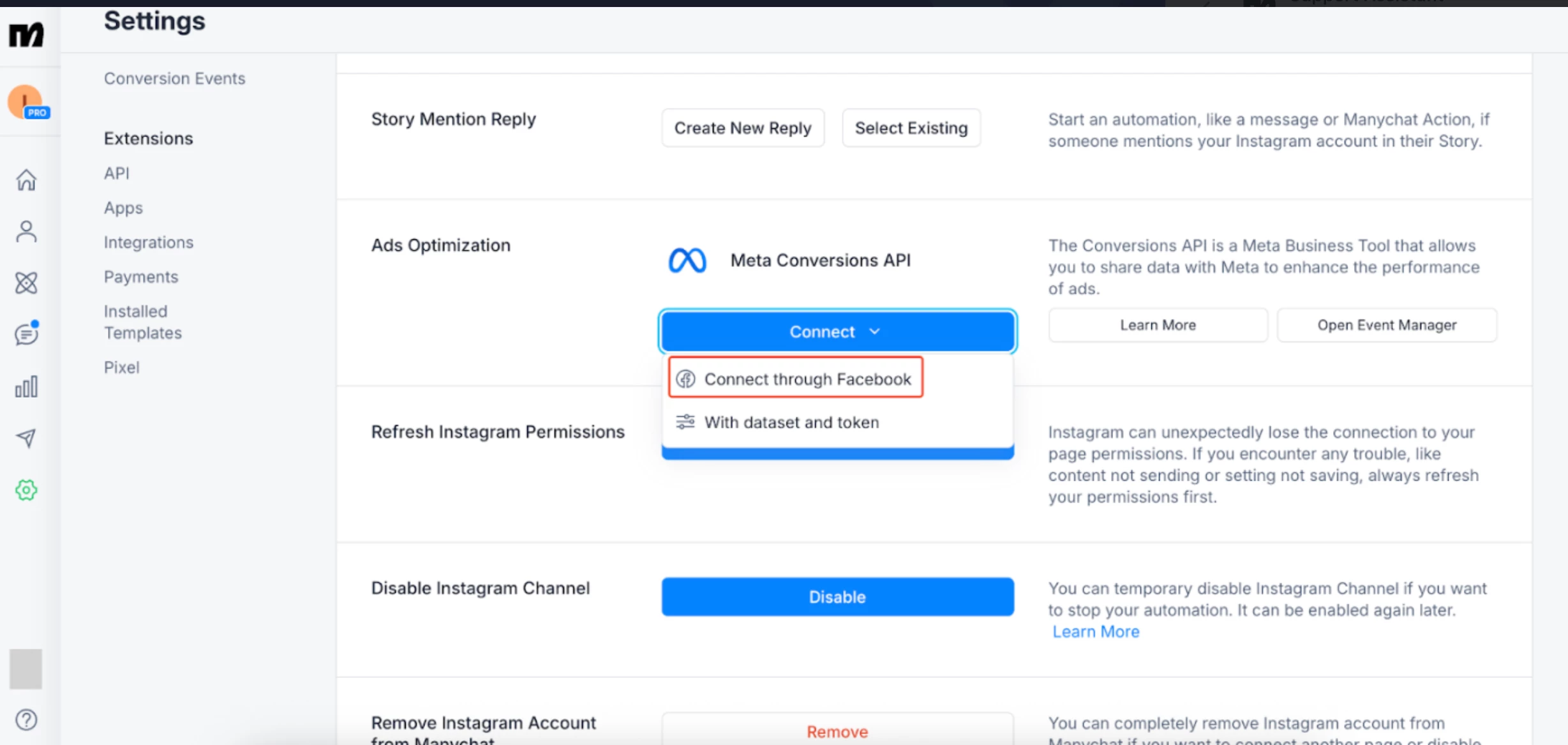Click the account avatar with PRO badge
1568x745 pixels.
(26, 102)
